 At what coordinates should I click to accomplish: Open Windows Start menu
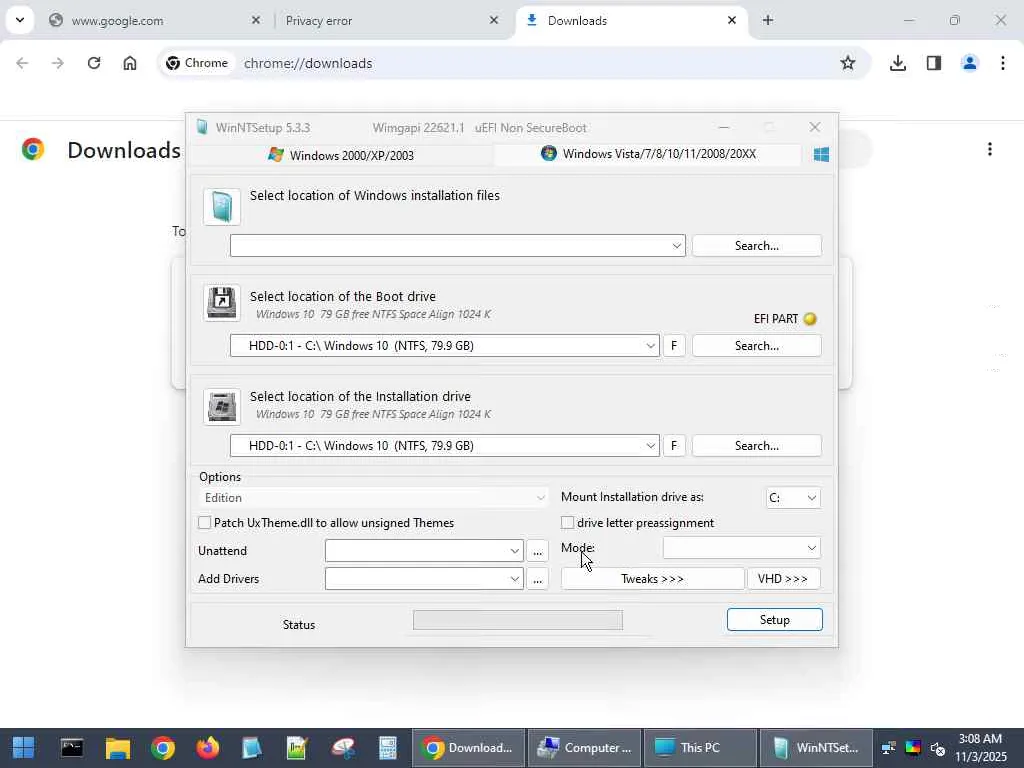[x=24, y=748]
